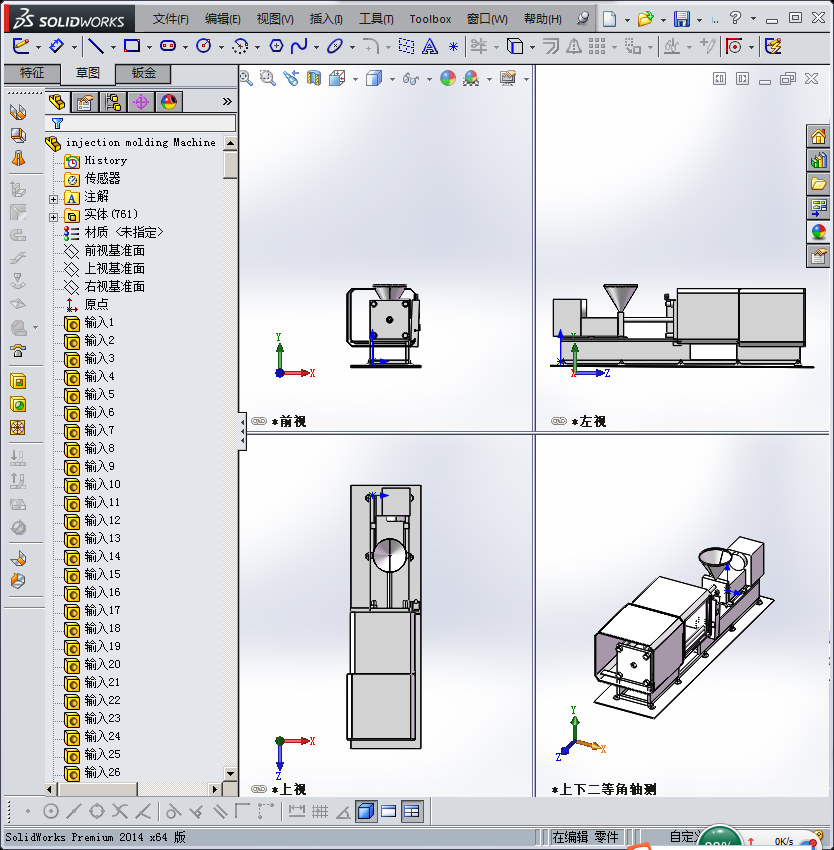This screenshot has width=834, height=850.
Task: Click the New document icon
Action: coord(610,19)
